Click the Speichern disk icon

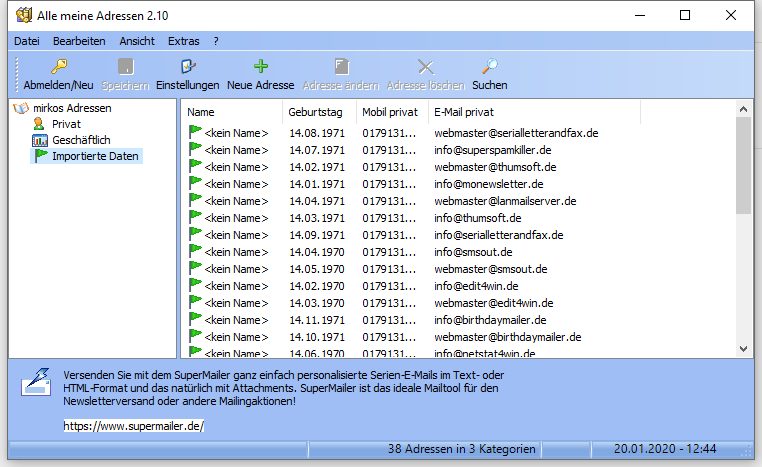coord(126,66)
